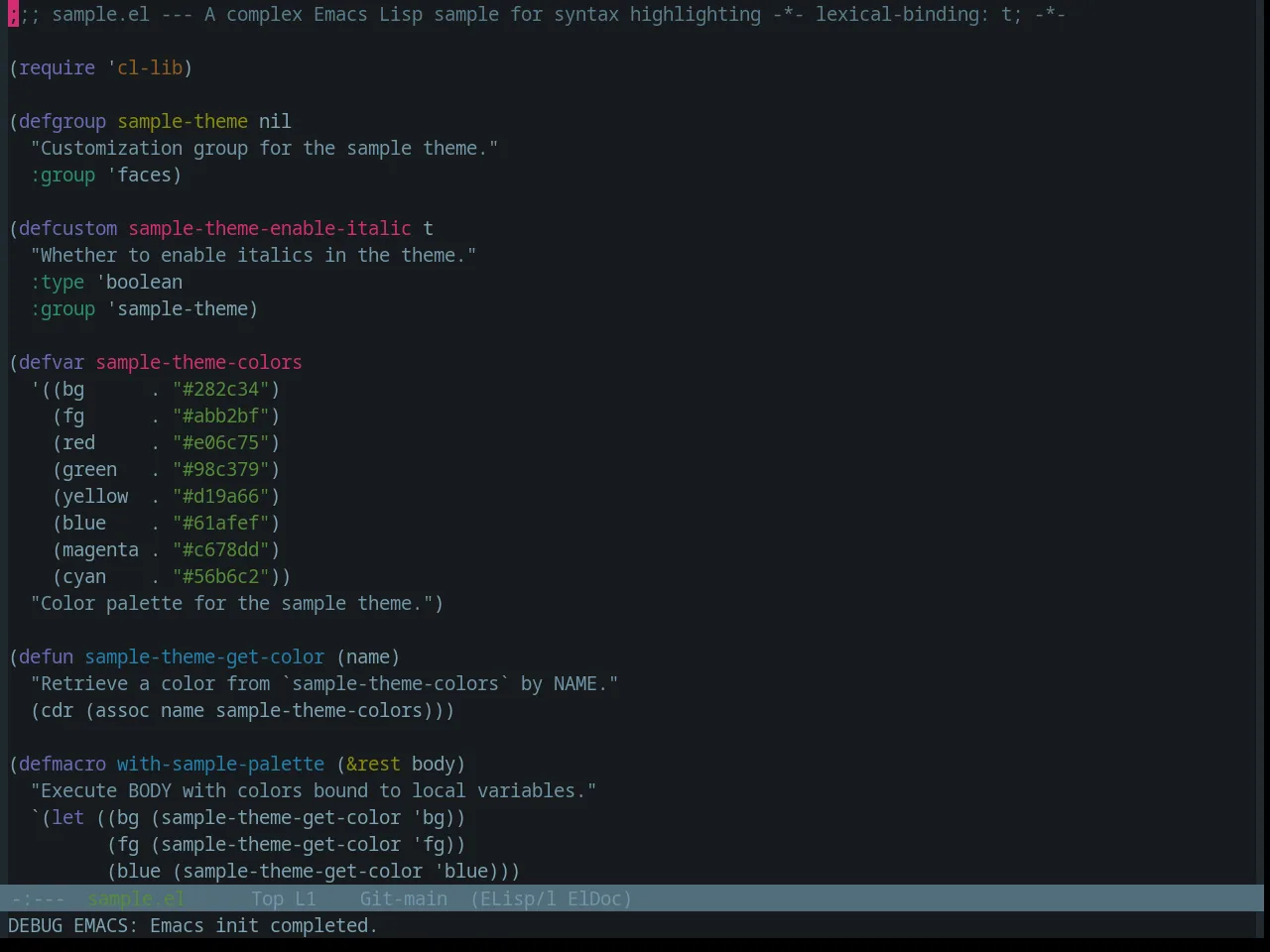This screenshot has width=1270, height=952.
Task: Click the "cdr" function call
Action: [58, 710]
